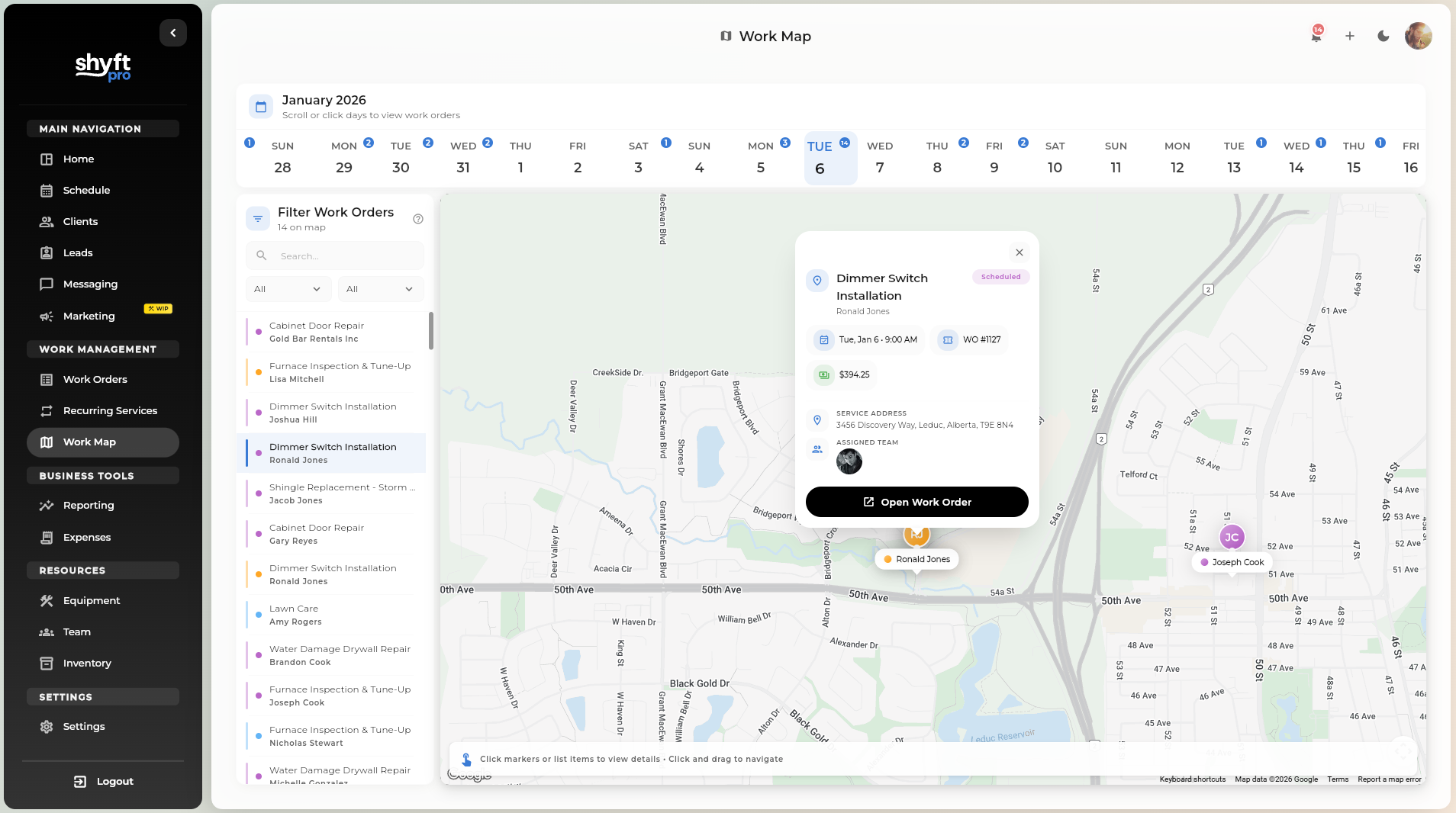Image resolution: width=1456 pixels, height=813 pixels.
Task: Click the calendar icon next to January 2026
Action: [x=260, y=106]
